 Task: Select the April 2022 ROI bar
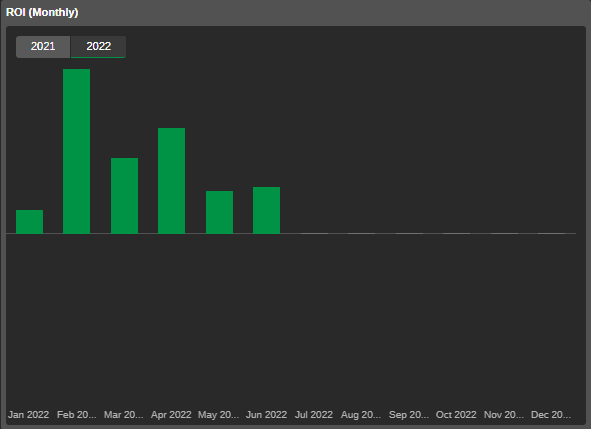(171, 181)
